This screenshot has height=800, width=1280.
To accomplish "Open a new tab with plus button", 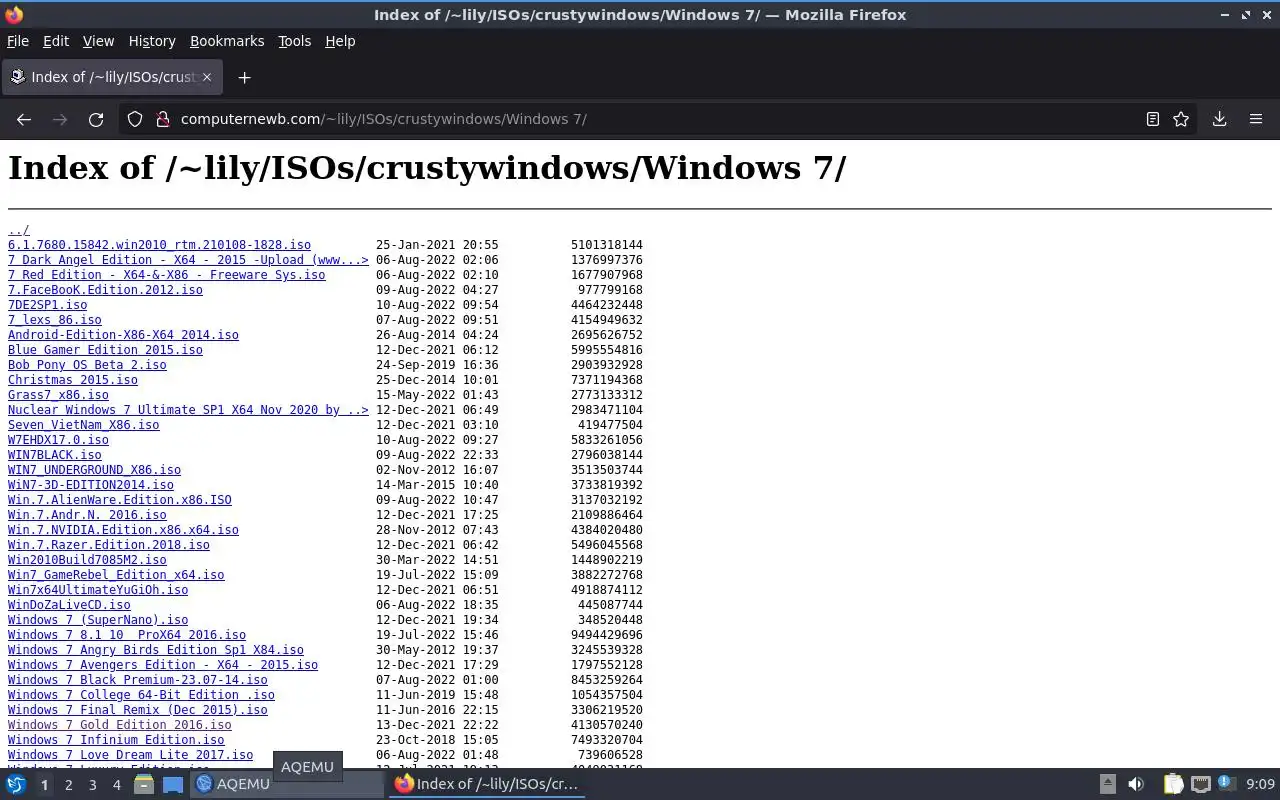I will (x=244, y=77).
